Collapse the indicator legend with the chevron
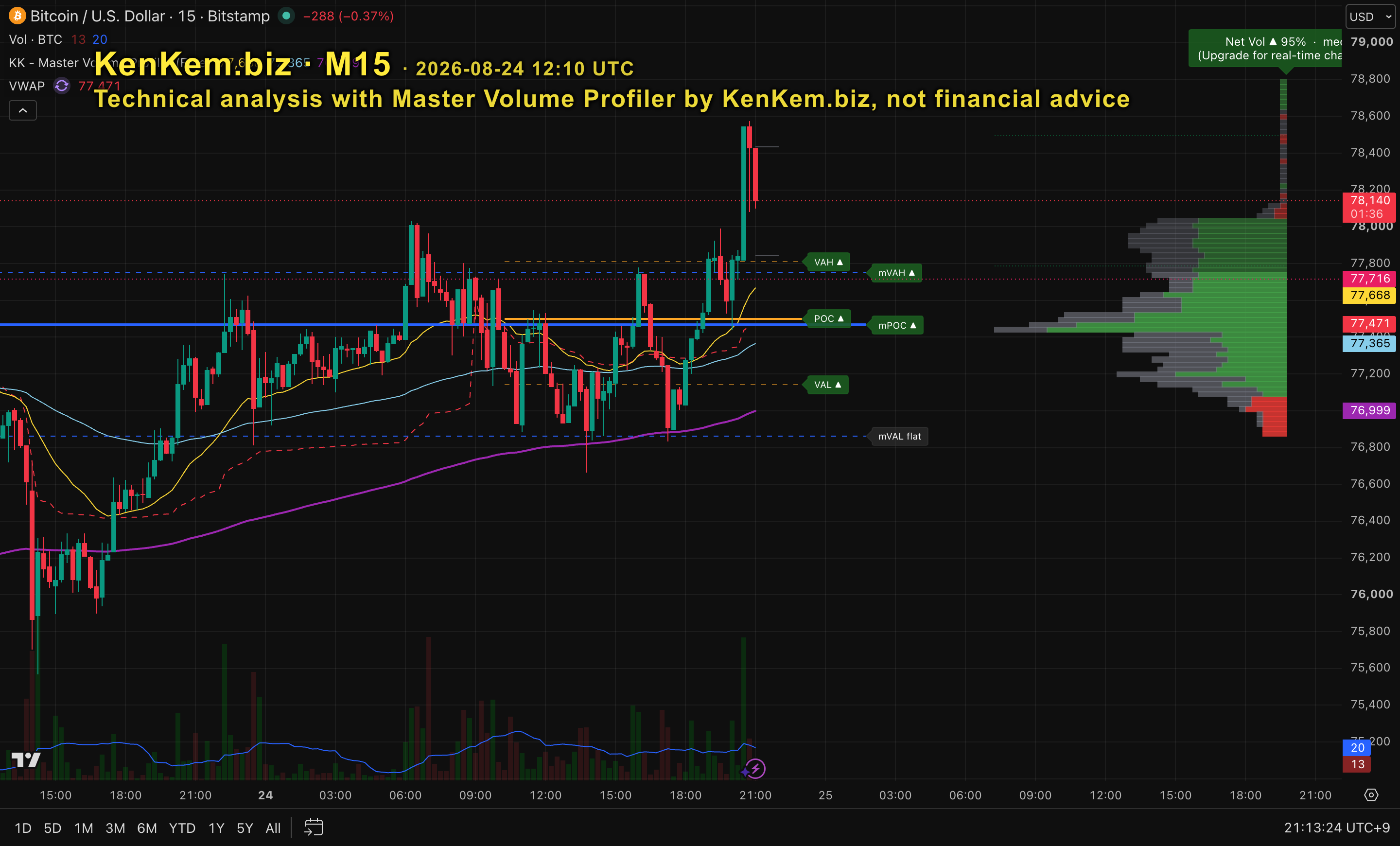The height and width of the screenshot is (846, 1400). coord(23,110)
